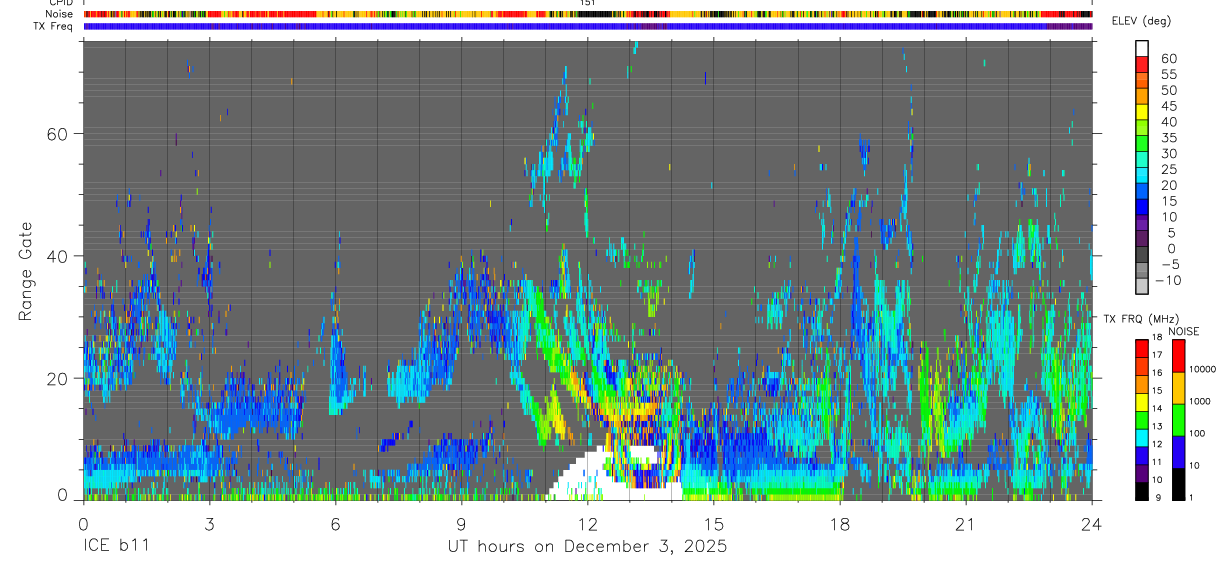Click the '100' label on the NOISE scale
This screenshot has height=567, width=1228.
(1197, 433)
